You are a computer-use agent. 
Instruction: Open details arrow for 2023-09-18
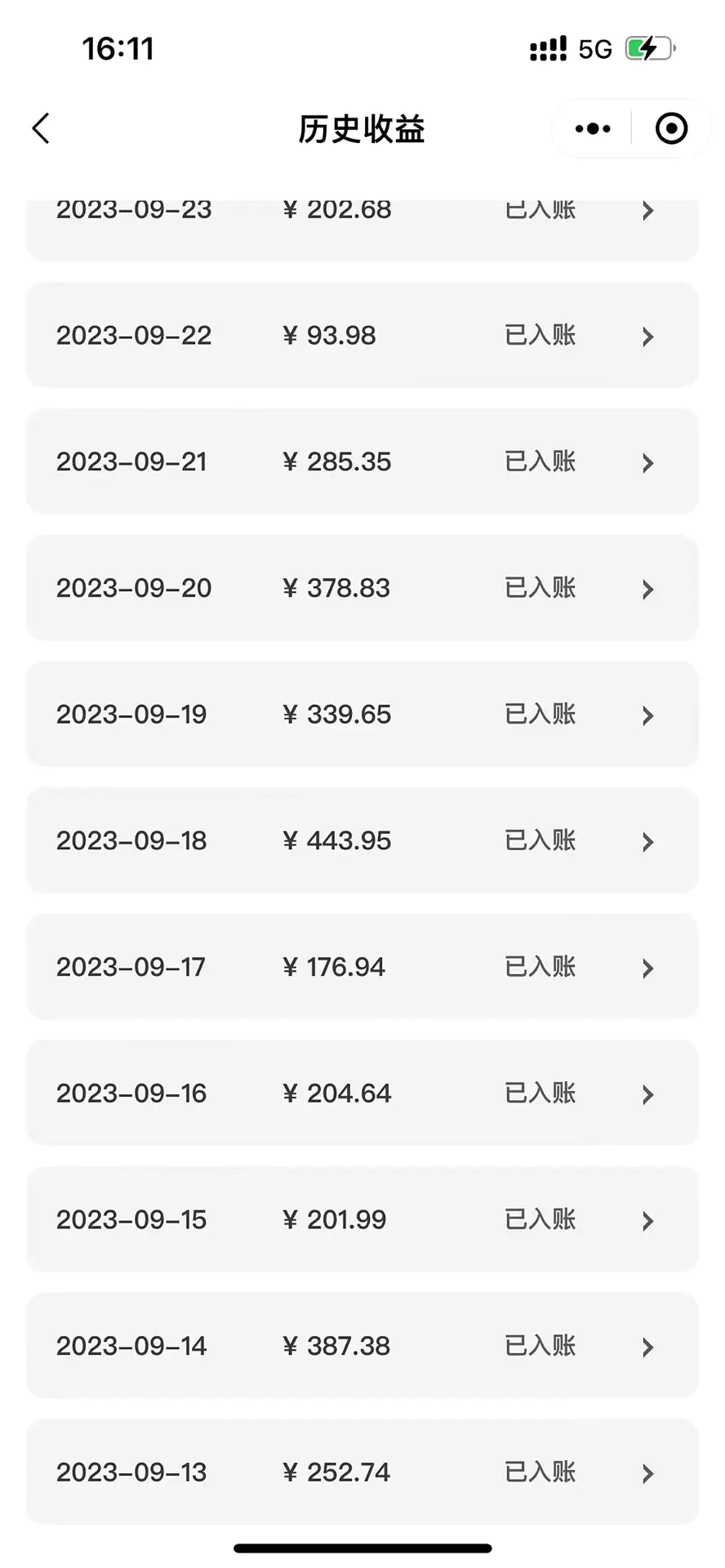647,842
